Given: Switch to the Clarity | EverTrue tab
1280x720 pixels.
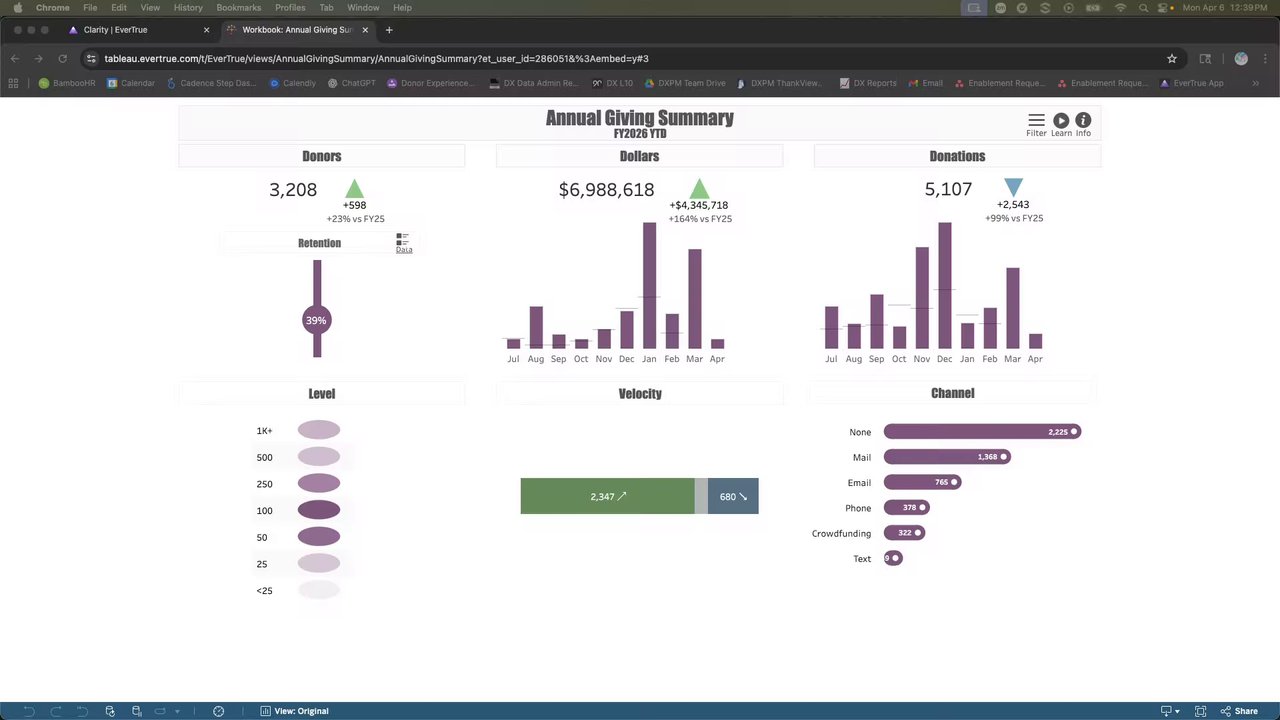Looking at the screenshot, I should 138,30.
